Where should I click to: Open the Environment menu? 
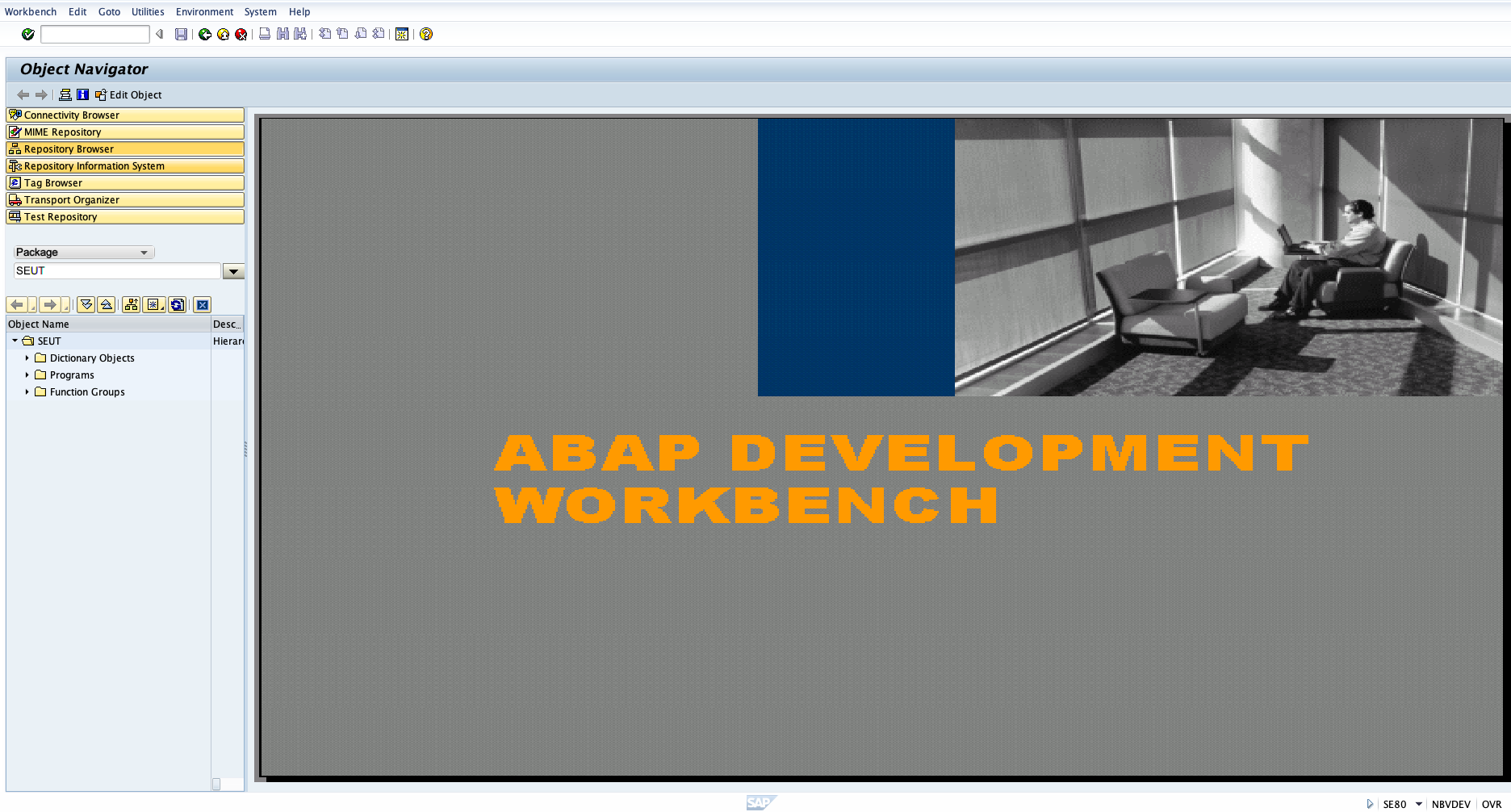point(204,11)
